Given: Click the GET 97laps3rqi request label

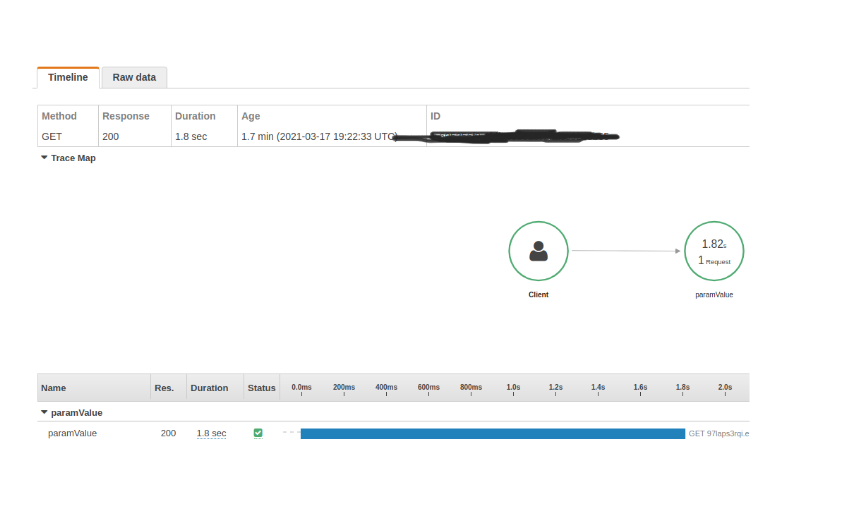Looking at the screenshot, I should click(718, 433).
